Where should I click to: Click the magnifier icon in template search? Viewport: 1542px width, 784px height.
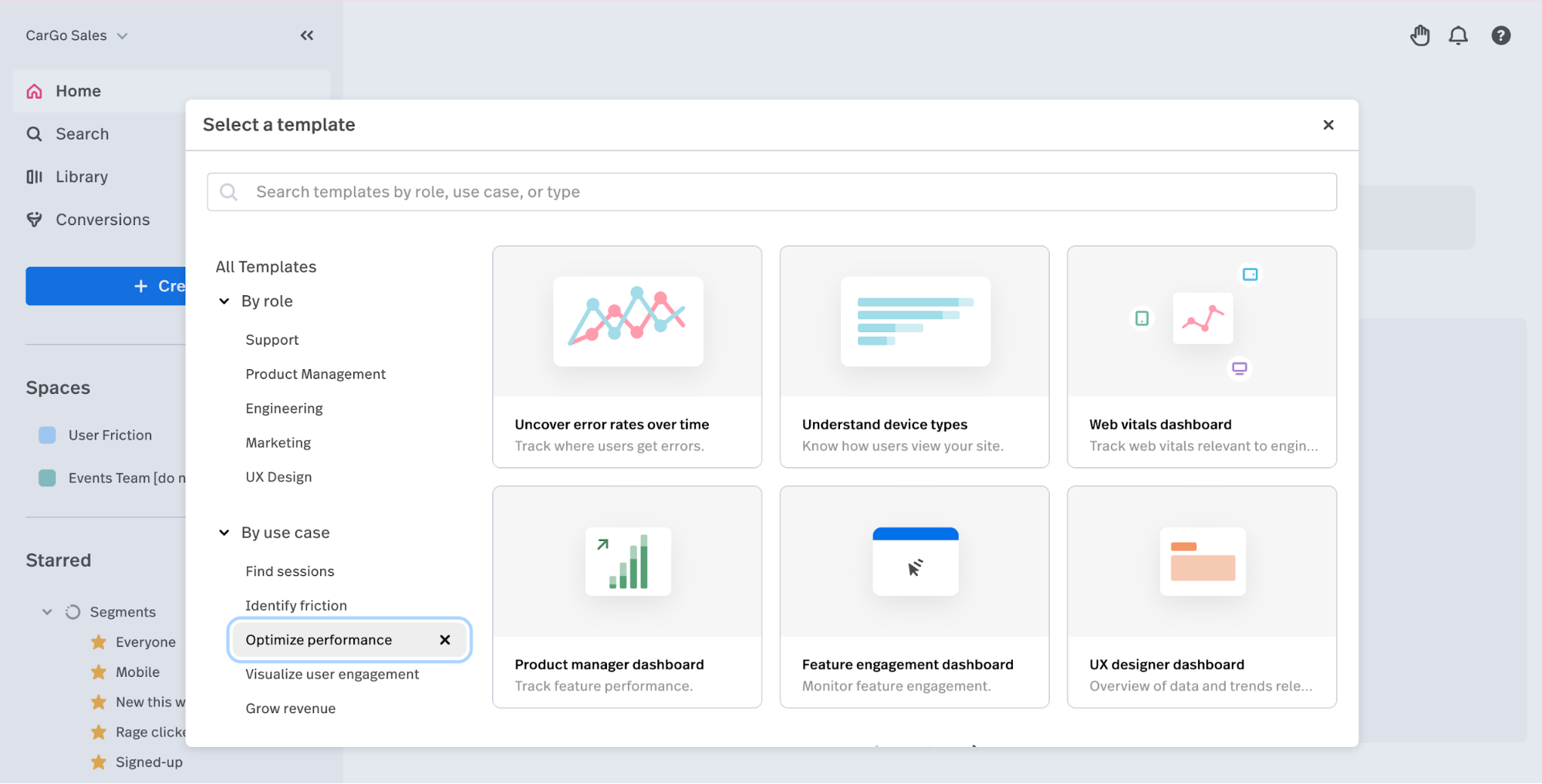point(229,192)
